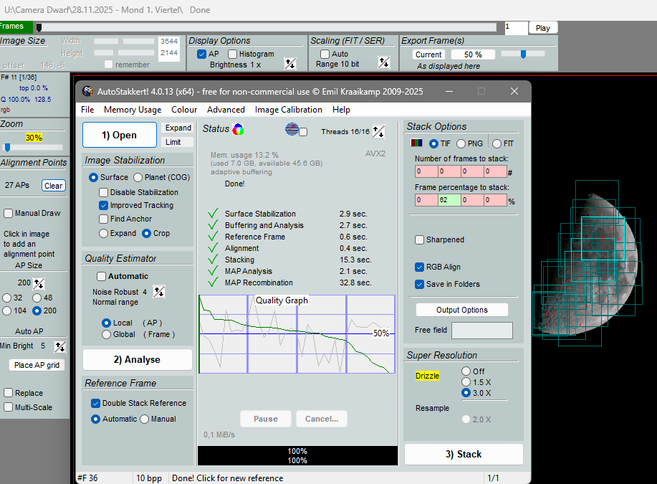657x484 pixels.
Task: Open the Memory Usage menu
Action: tap(132, 109)
